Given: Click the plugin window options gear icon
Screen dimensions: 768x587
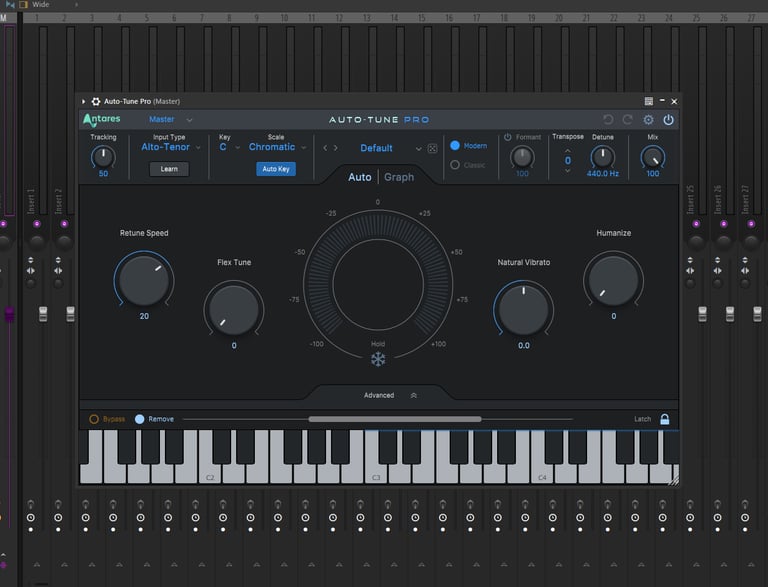Looking at the screenshot, I should click(x=96, y=101).
